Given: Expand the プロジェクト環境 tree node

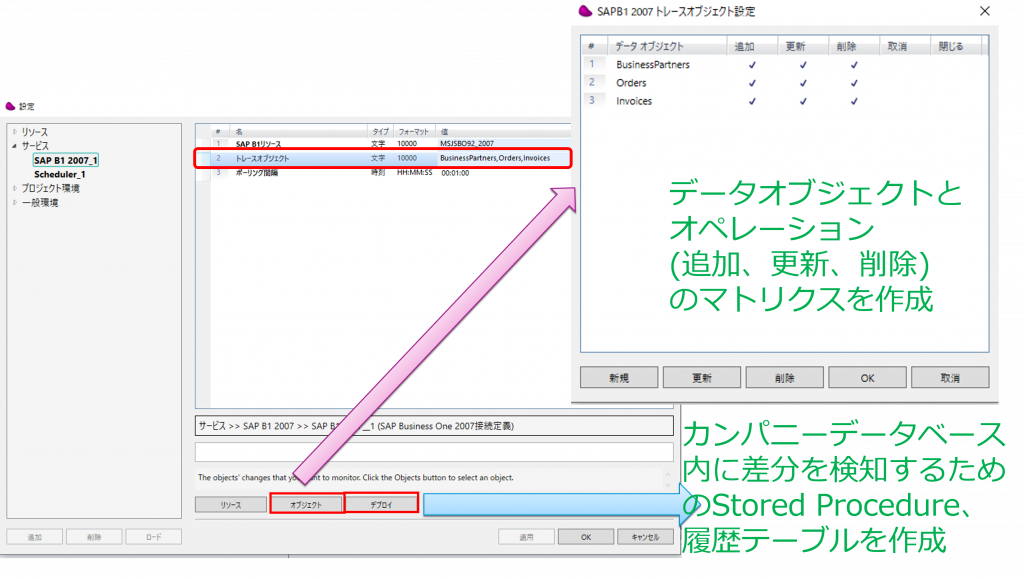Looking at the screenshot, I should point(14,188).
